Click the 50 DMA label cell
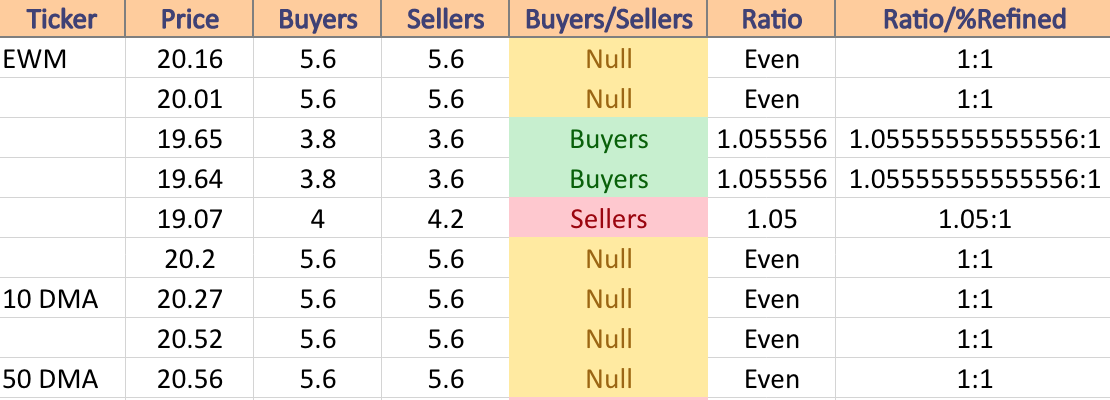Image resolution: width=1110 pixels, height=400 pixels. (62, 378)
